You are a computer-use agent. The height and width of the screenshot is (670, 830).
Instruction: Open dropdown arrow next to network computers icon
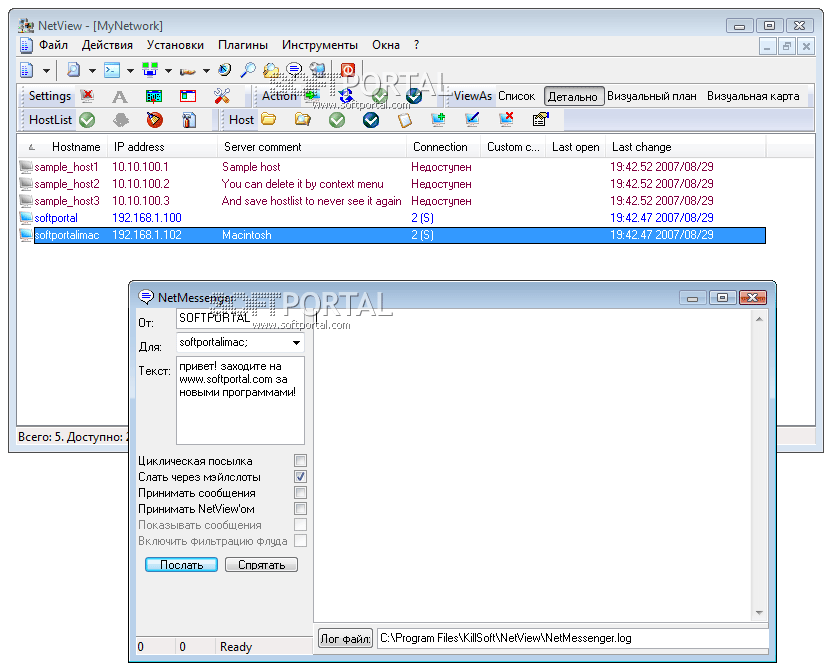(168, 70)
